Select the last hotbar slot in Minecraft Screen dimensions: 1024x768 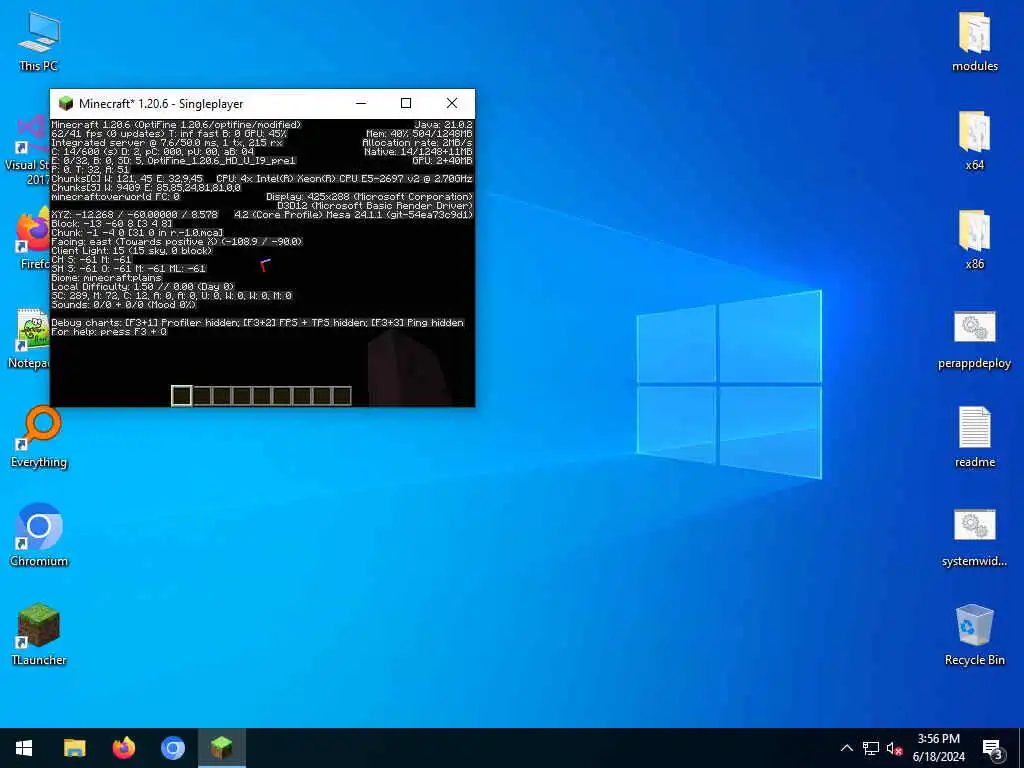(x=342, y=395)
